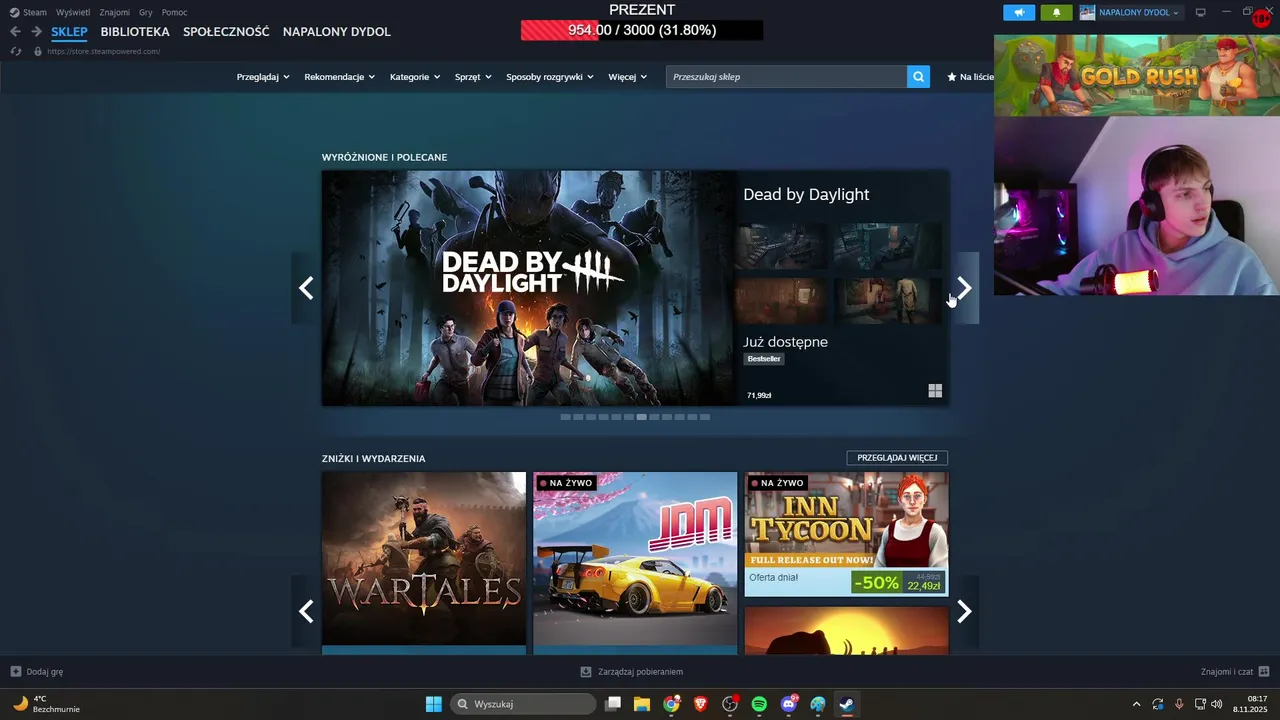Show next featured game in carousel

[x=964, y=288]
